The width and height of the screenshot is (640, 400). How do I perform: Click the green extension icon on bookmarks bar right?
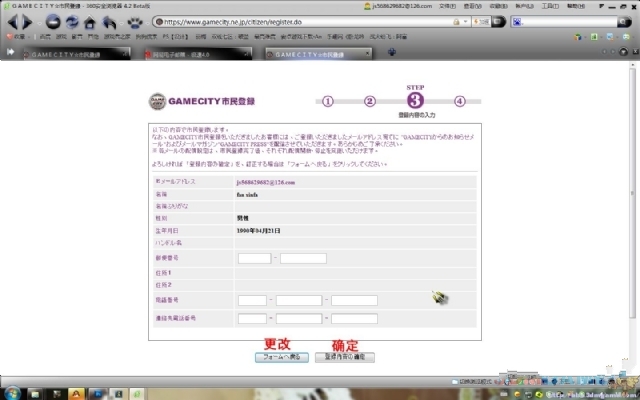594,37
